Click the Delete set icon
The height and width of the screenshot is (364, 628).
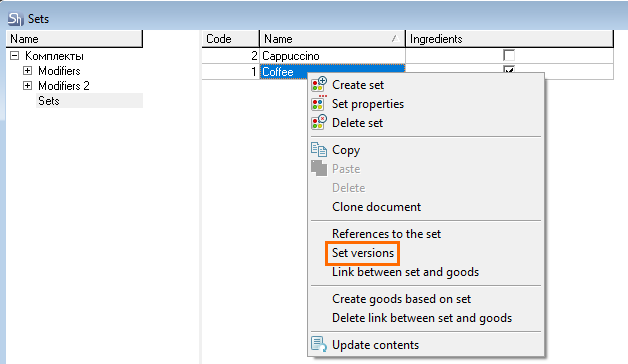click(319, 123)
